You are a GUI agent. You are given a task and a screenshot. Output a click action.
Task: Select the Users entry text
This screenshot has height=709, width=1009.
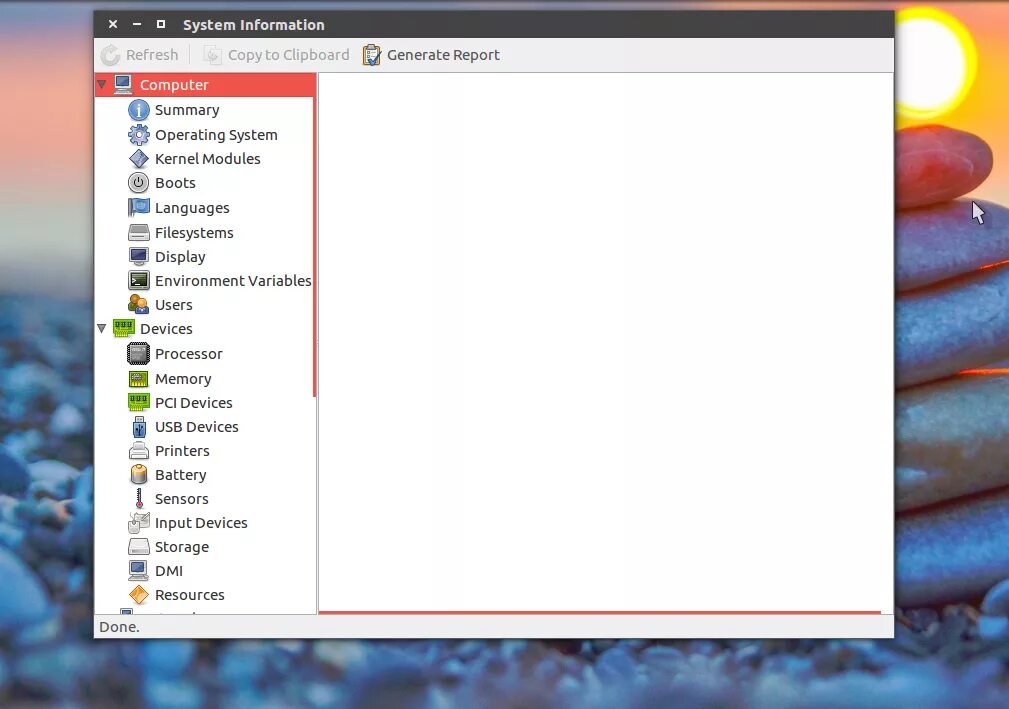(174, 305)
